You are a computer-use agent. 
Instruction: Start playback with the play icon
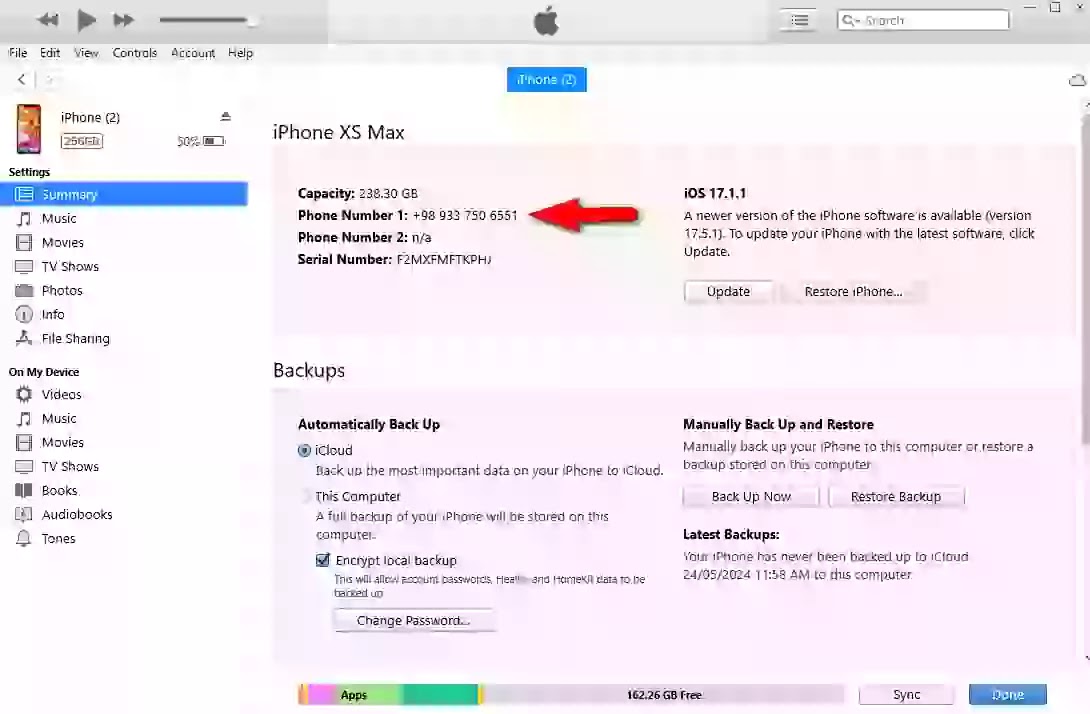pyautogui.click(x=86, y=20)
